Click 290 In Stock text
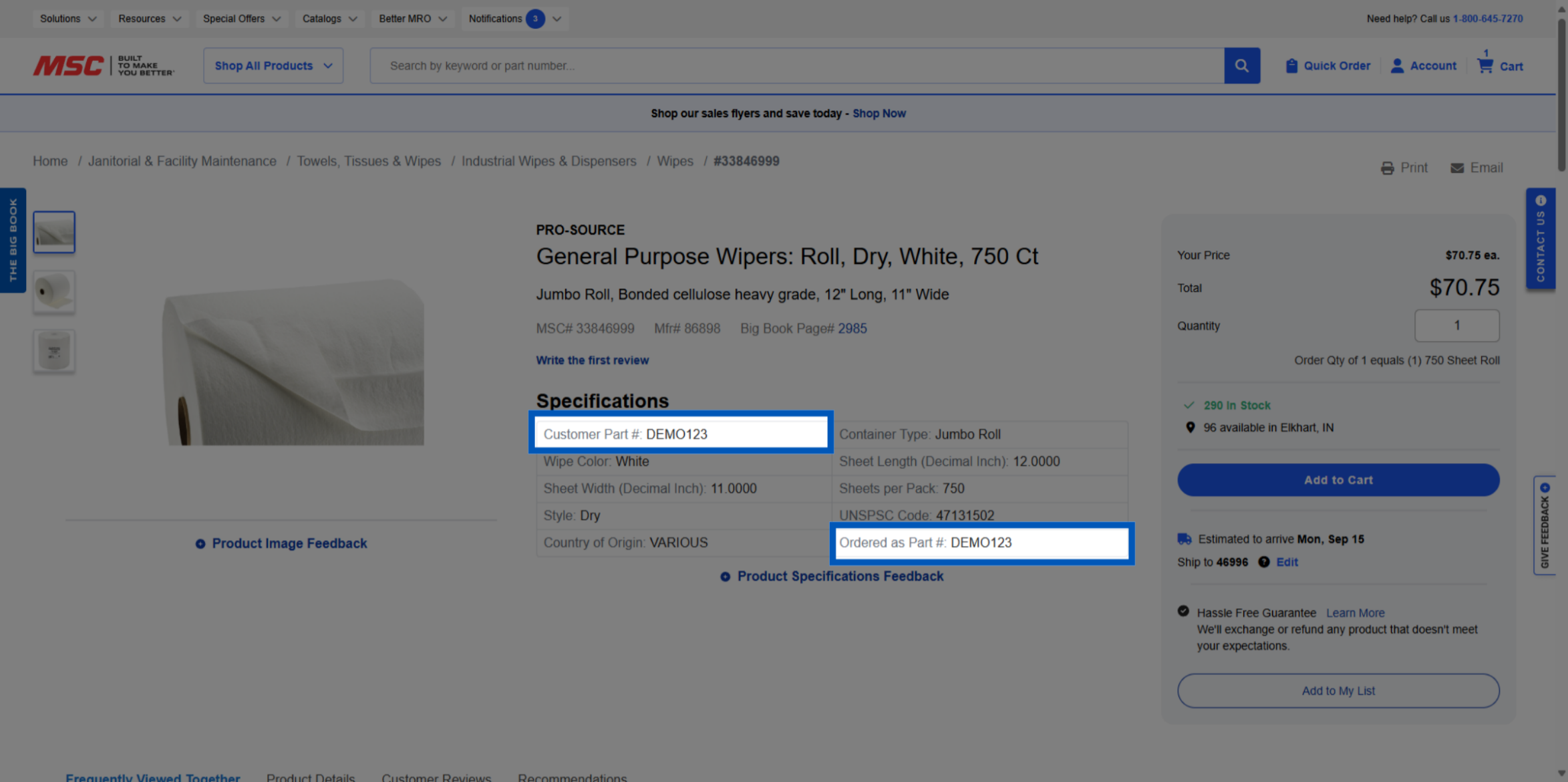1568x782 pixels. 1237,406
